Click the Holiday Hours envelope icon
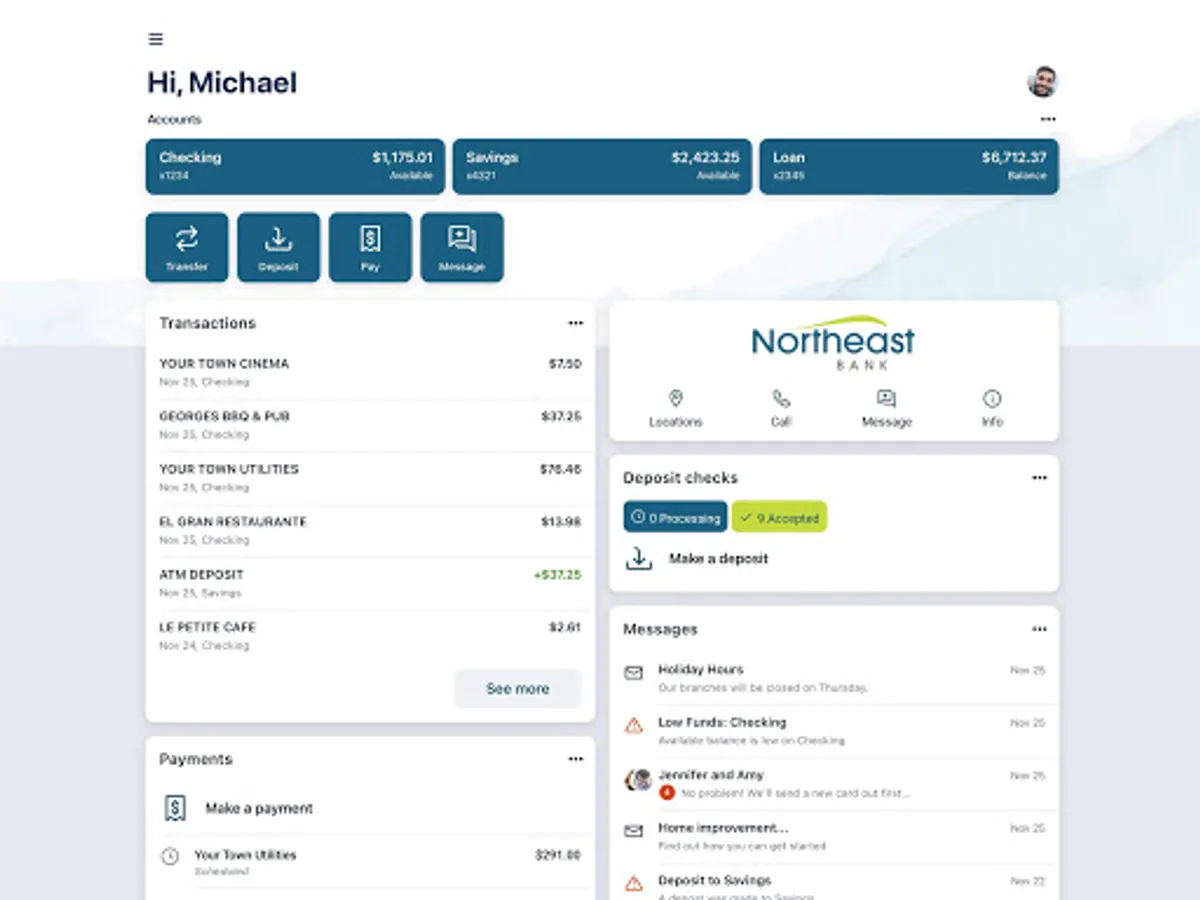This screenshot has height=900, width=1200. pos(633,674)
